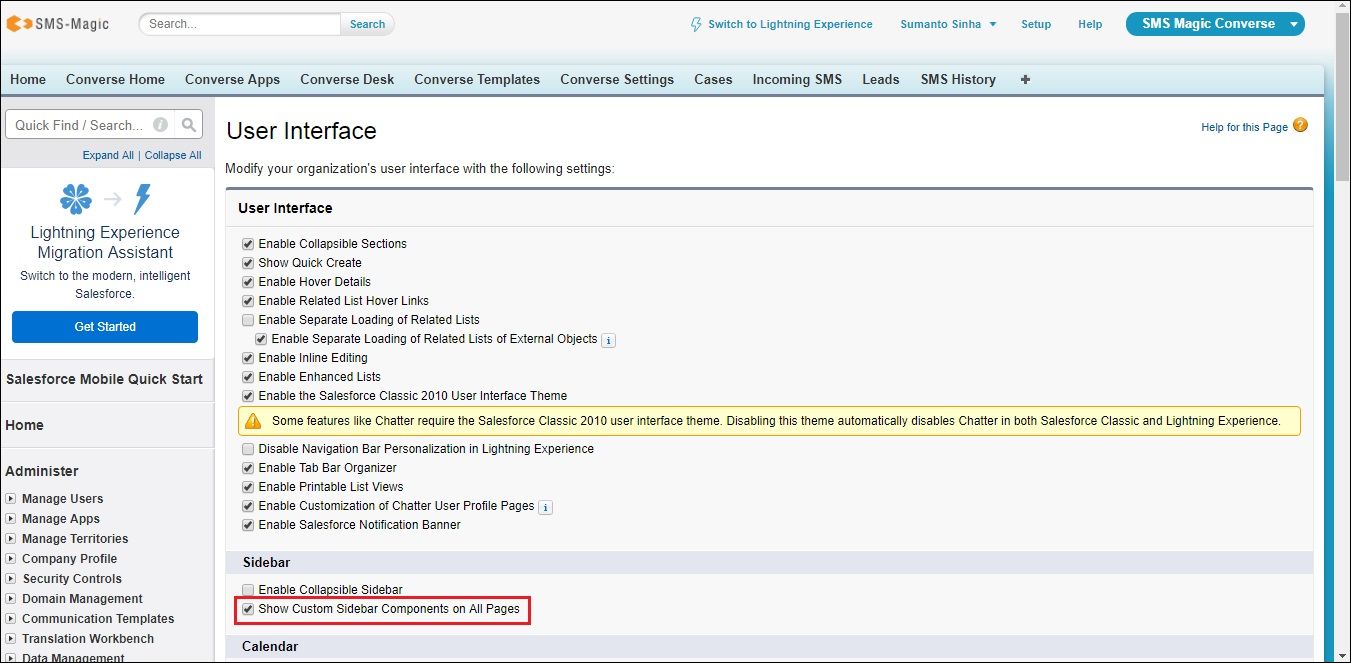
Task: Toggle Enable Collapsible Sections checkbox
Action: coord(248,244)
